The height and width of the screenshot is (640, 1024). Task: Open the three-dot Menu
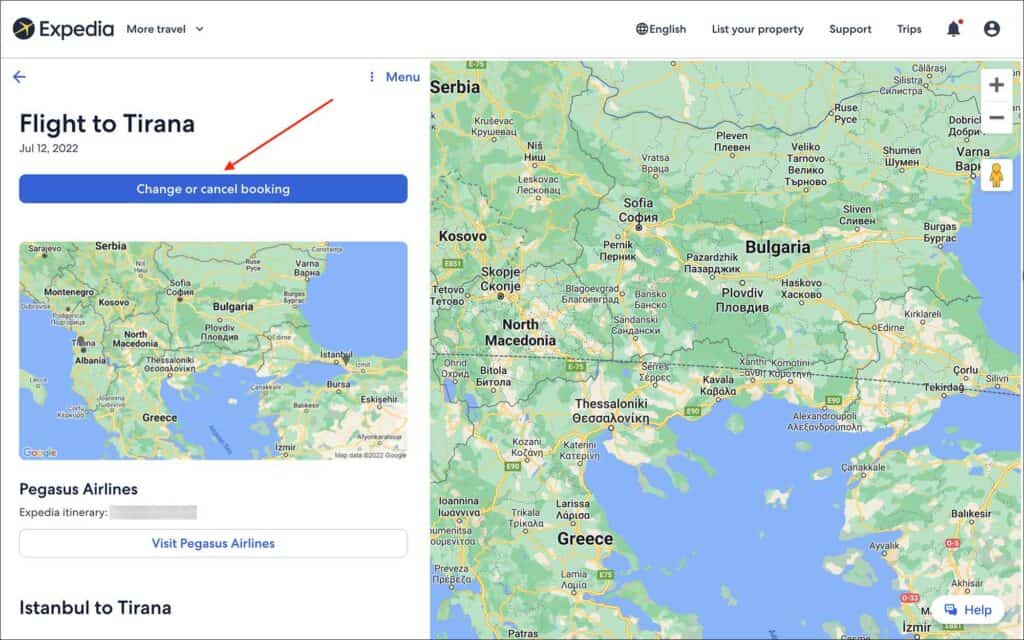tap(394, 76)
